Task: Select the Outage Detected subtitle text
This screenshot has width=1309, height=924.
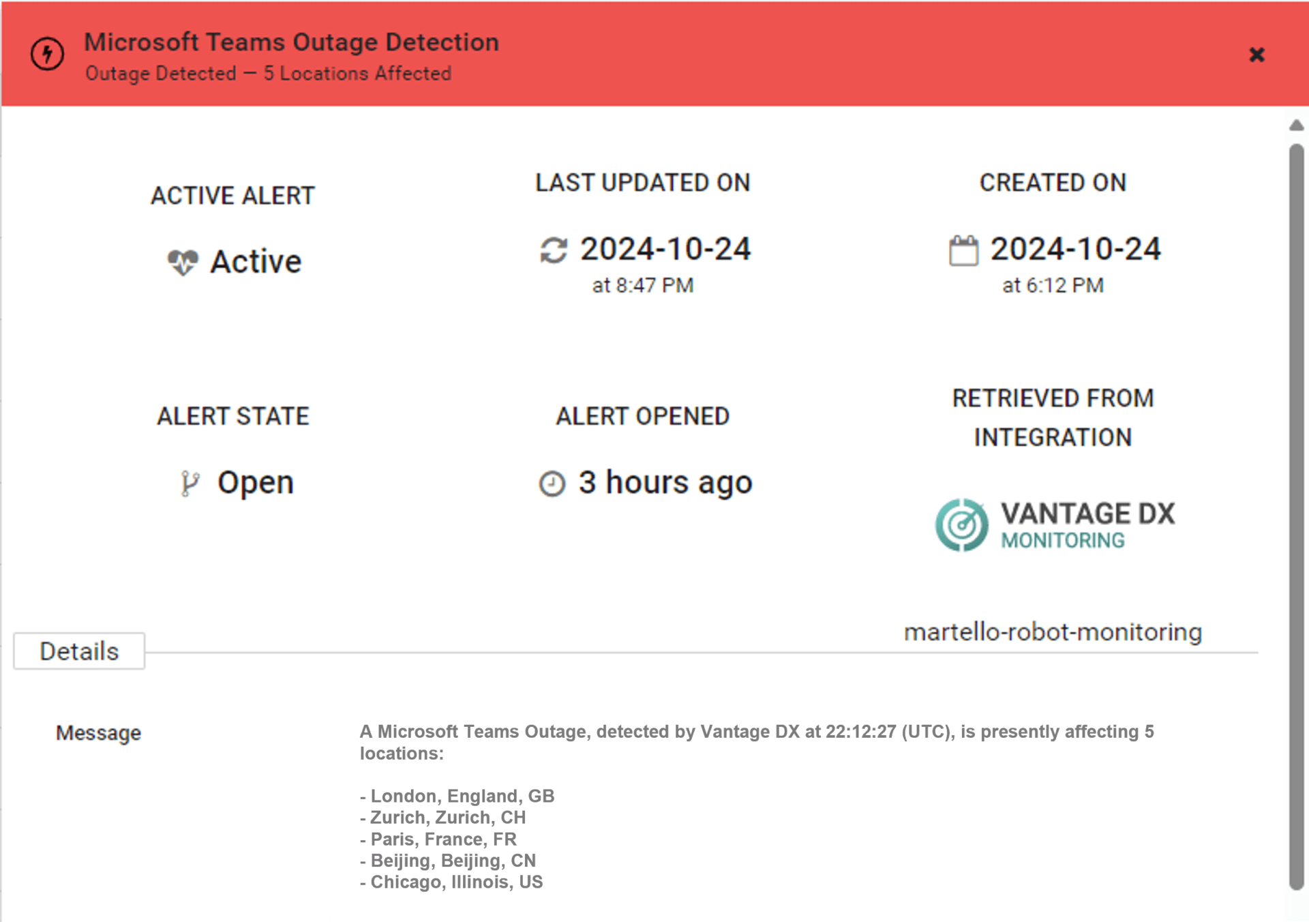Action: pos(269,74)
